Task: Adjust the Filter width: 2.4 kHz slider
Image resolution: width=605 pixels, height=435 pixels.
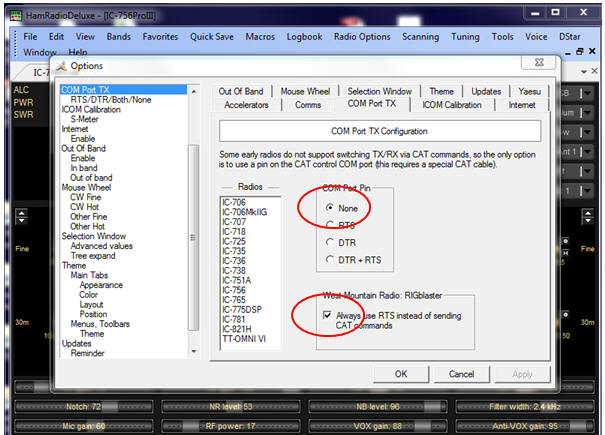Action: tap(525, 406)
